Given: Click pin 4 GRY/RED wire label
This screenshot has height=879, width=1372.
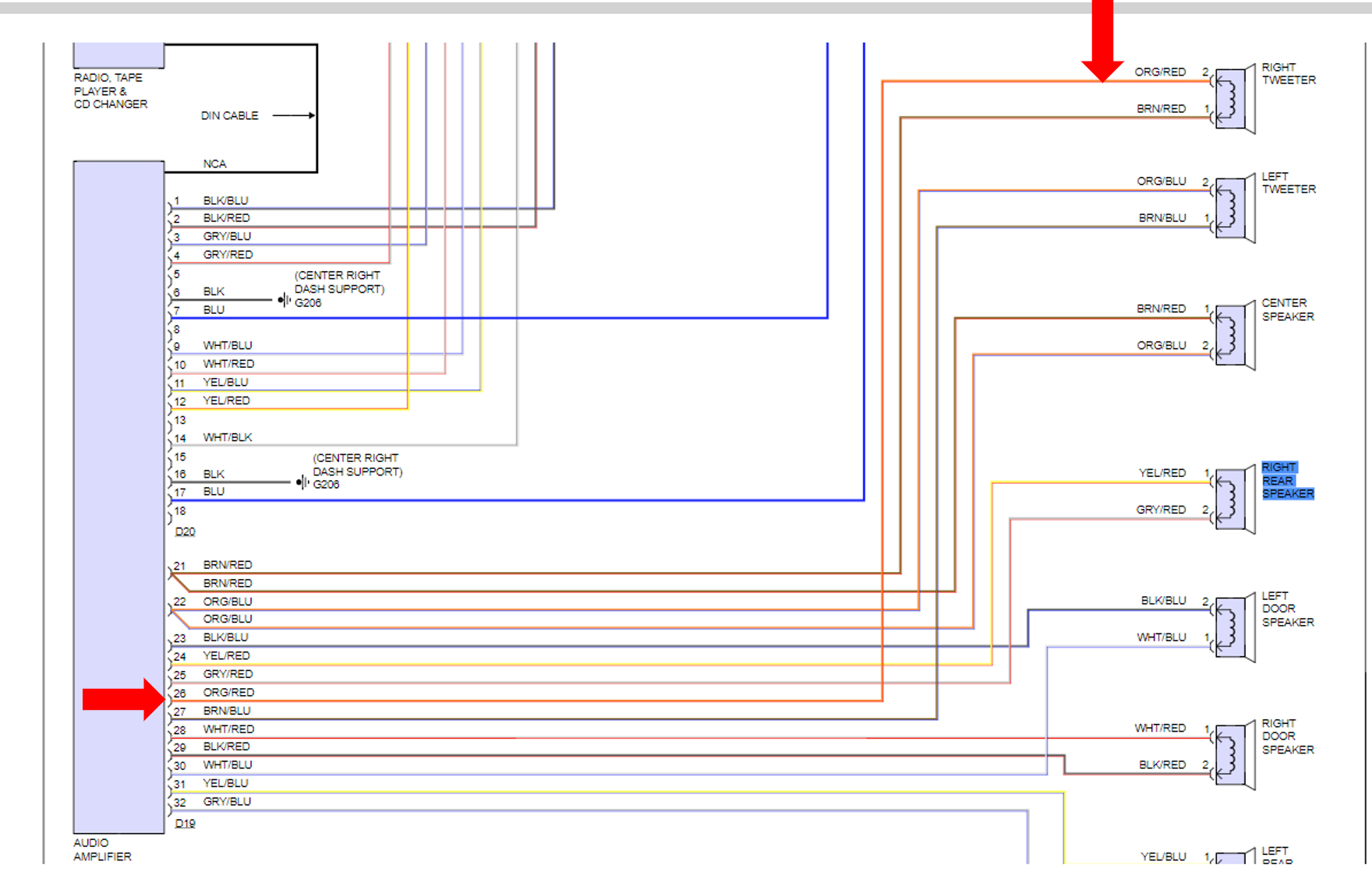Looking at the screenshot, I should pyautogui.click(x=228, y=254).
